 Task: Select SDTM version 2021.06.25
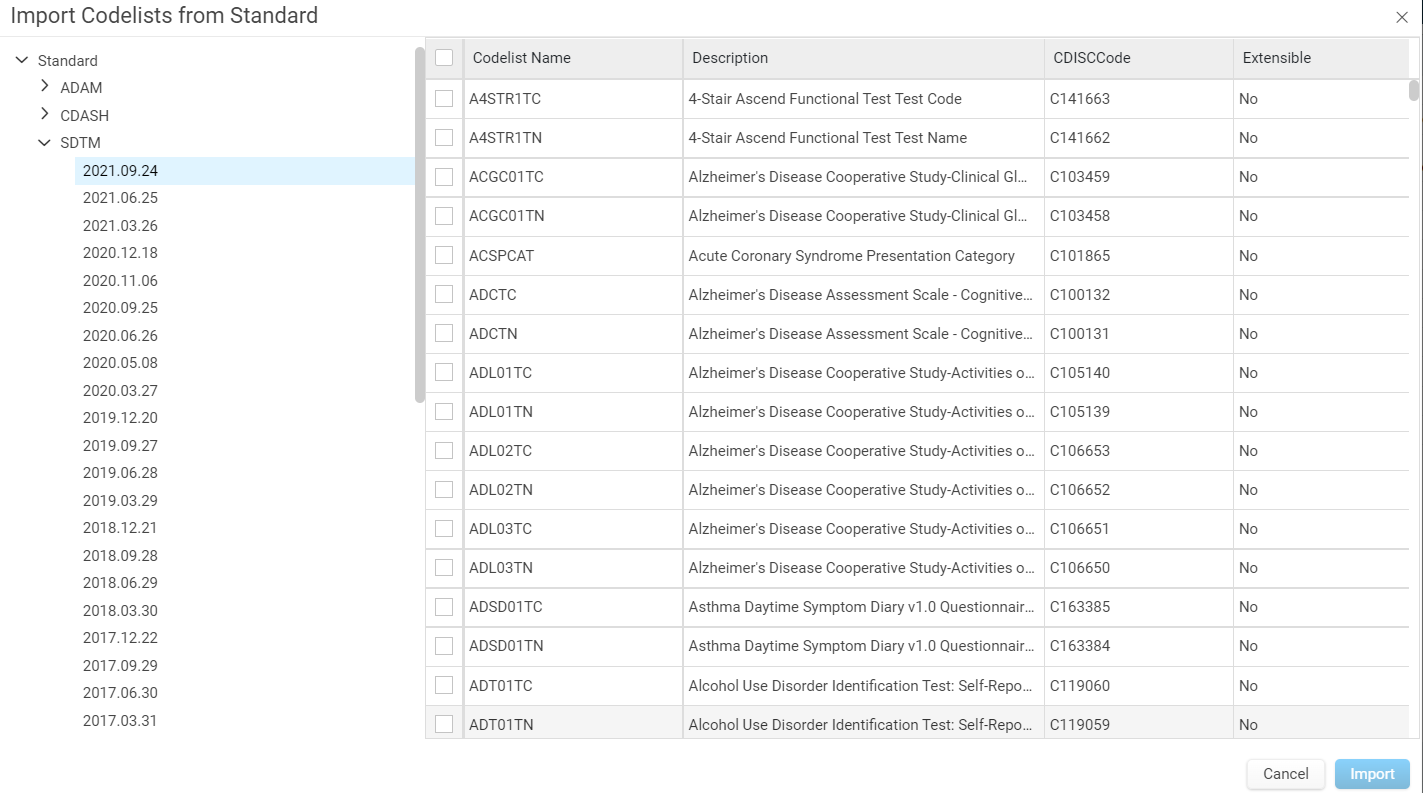point(120,198)
